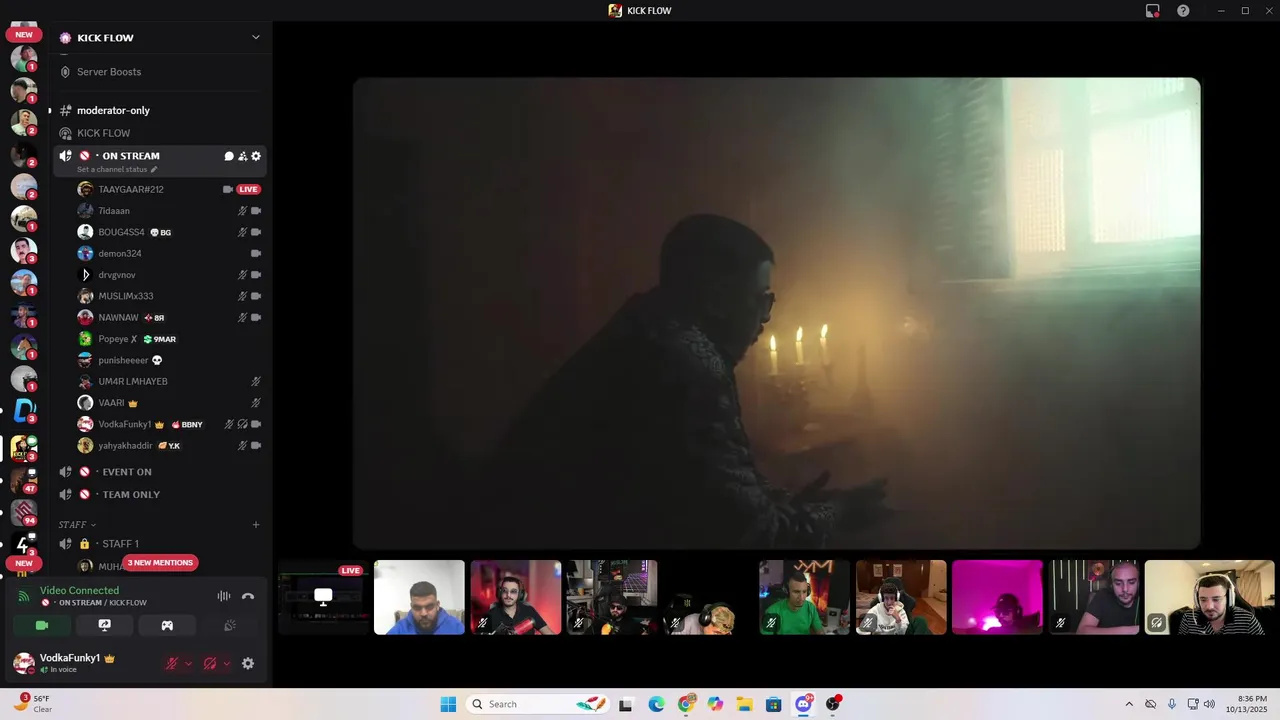Open User Settings gear
This screenshot has height=720, width=1280.
click(x=248, y=663)
